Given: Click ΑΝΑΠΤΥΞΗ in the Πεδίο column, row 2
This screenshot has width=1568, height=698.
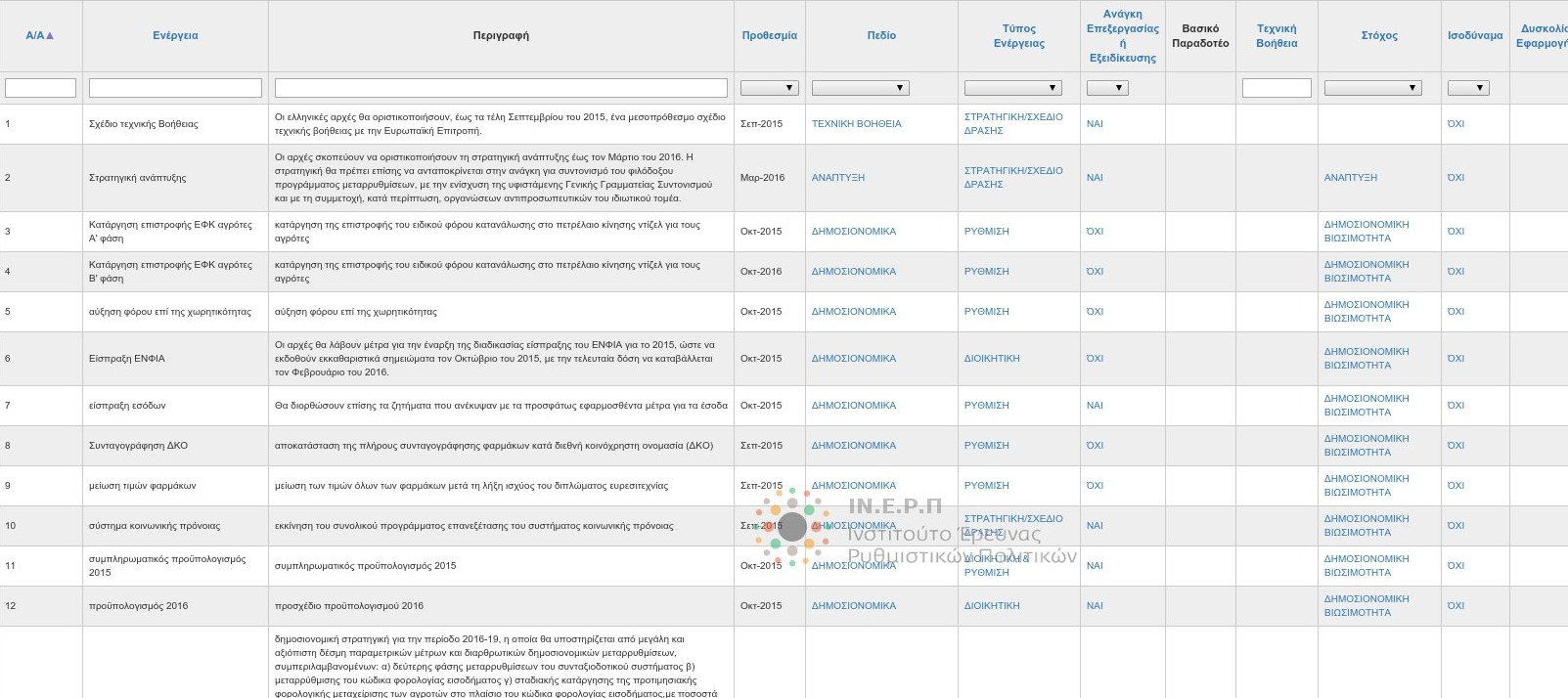Looking at the screenshot, I should (x=838, y=178).
